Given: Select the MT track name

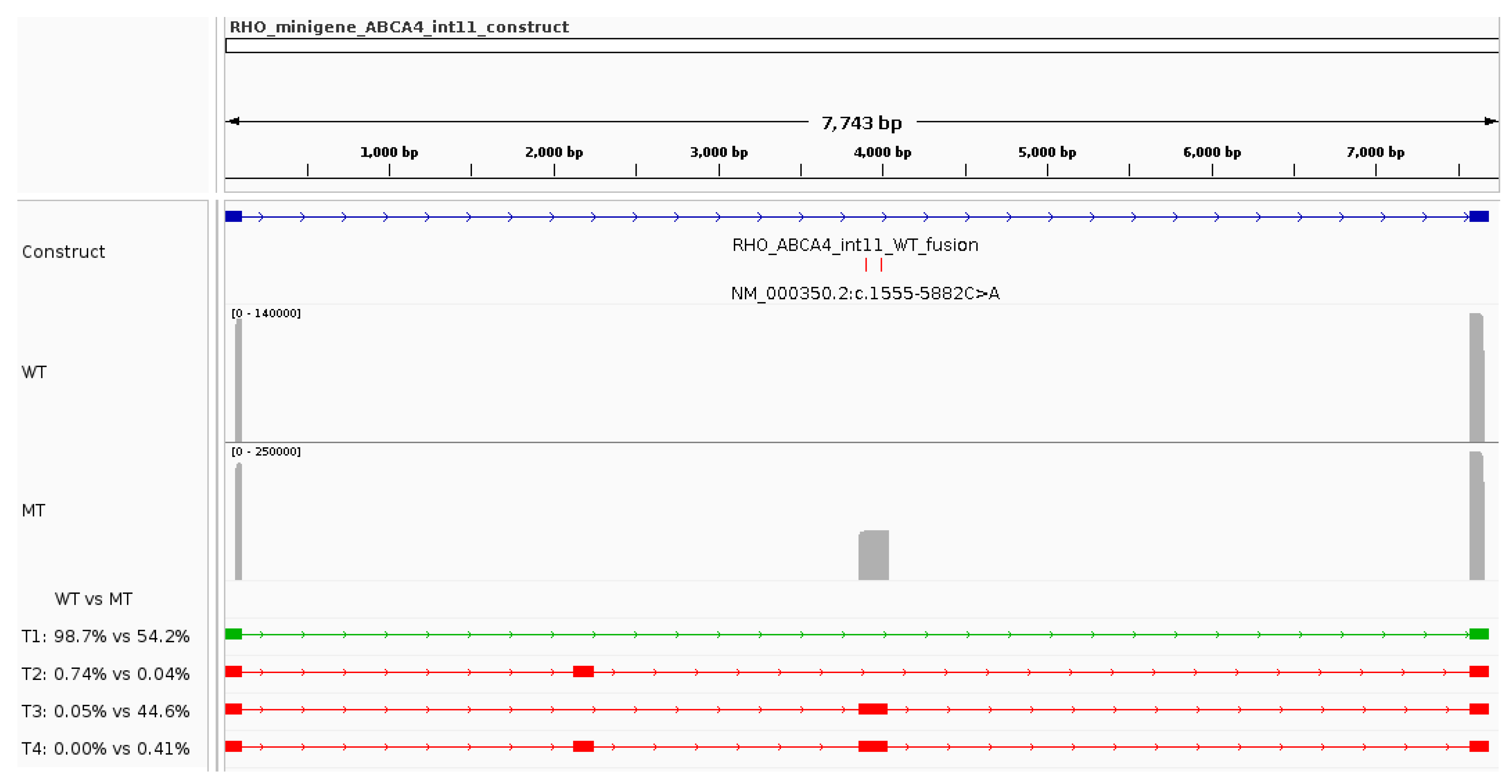Looking at the screenshot, I should coord(33,510).
